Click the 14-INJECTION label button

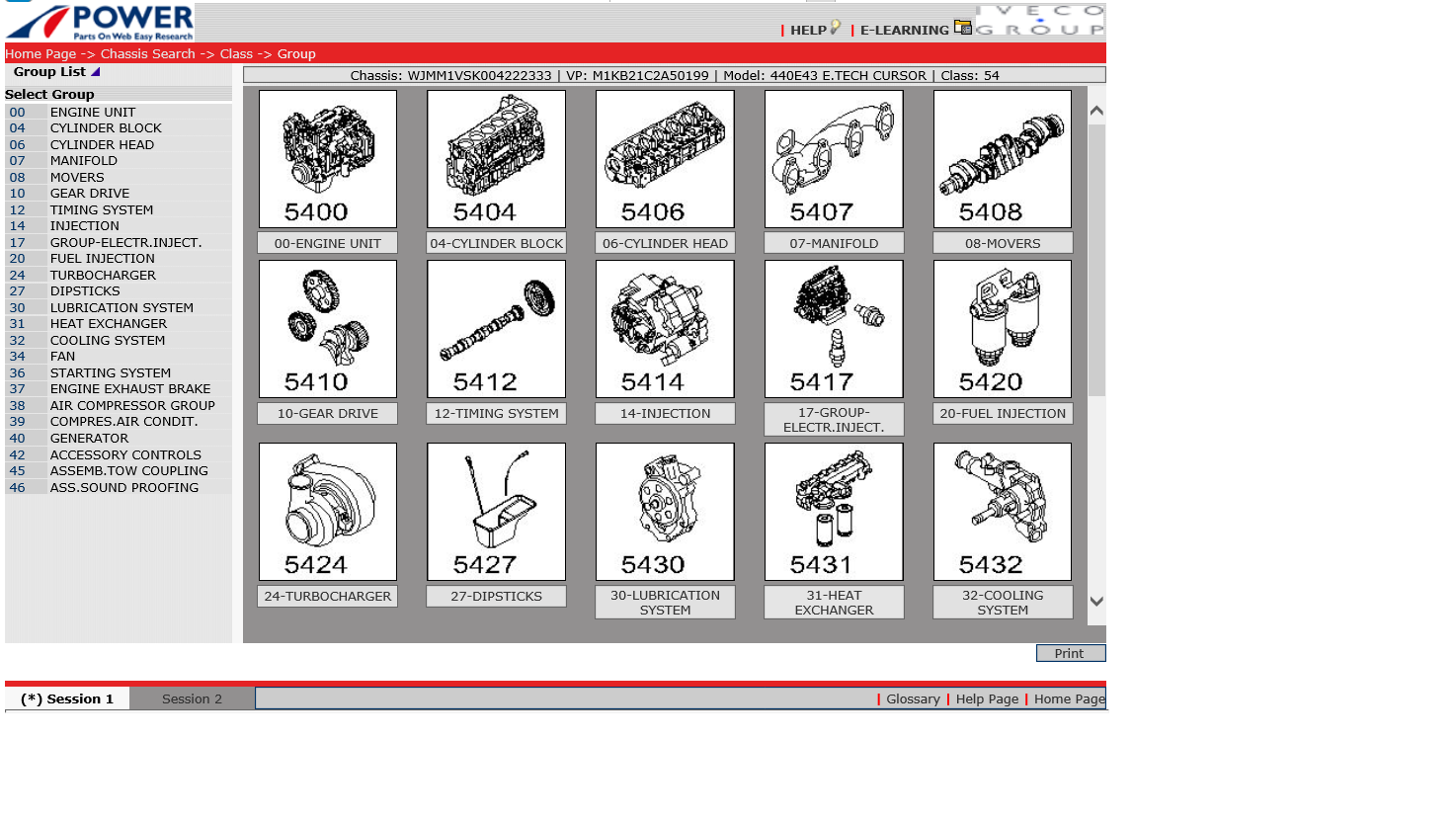click(x=665, y=414)
